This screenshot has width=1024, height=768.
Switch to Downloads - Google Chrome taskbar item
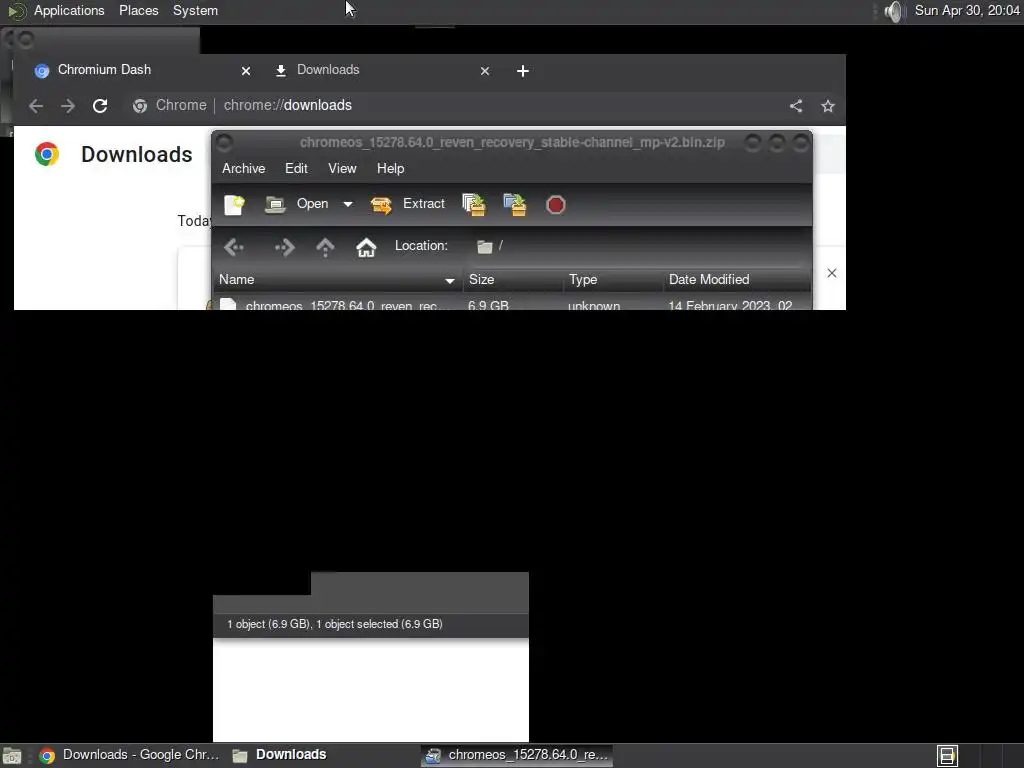click(129, 755)
